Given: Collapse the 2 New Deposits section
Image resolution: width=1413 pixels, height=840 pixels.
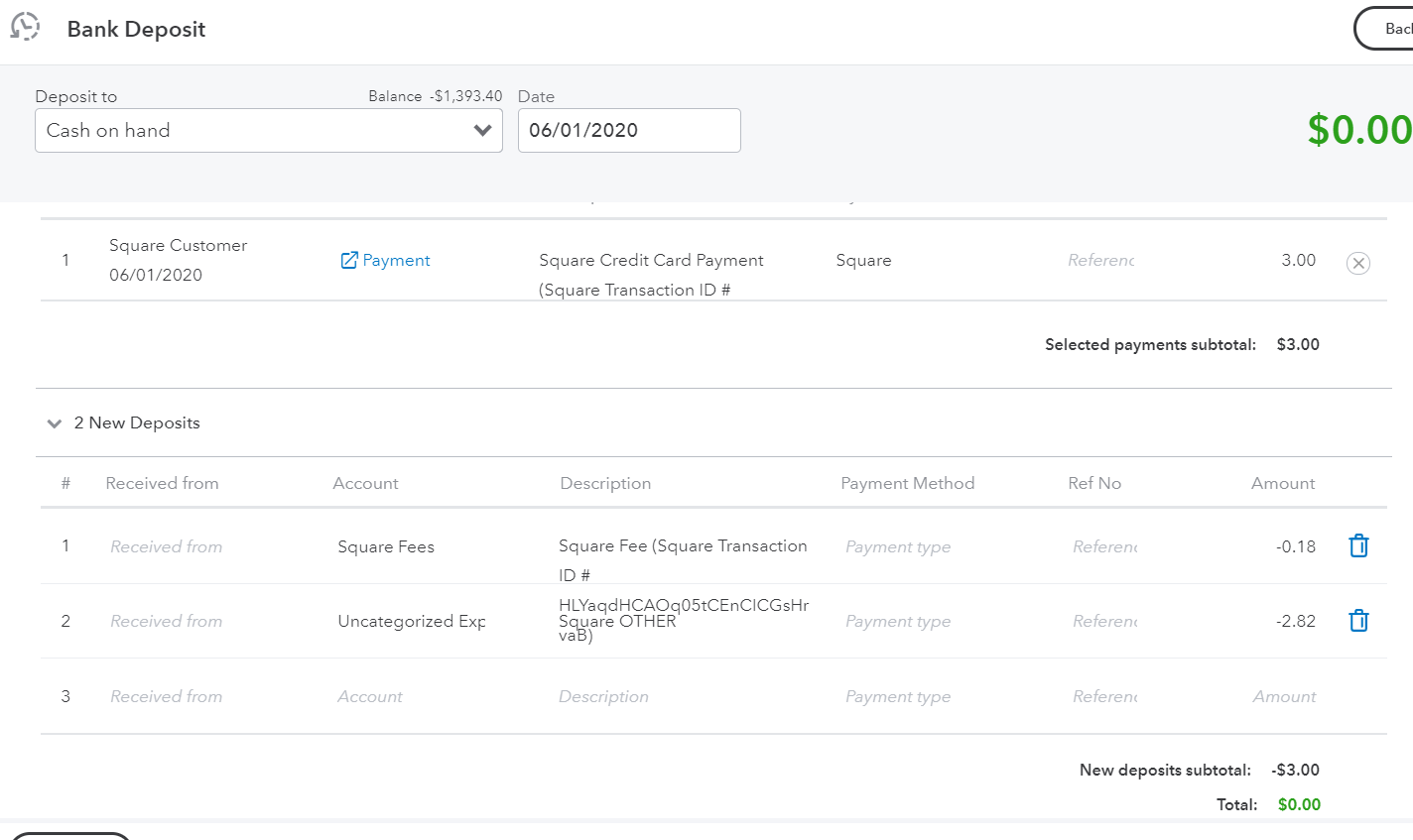Looking at the screenshot, I should (x=55, y=423).
